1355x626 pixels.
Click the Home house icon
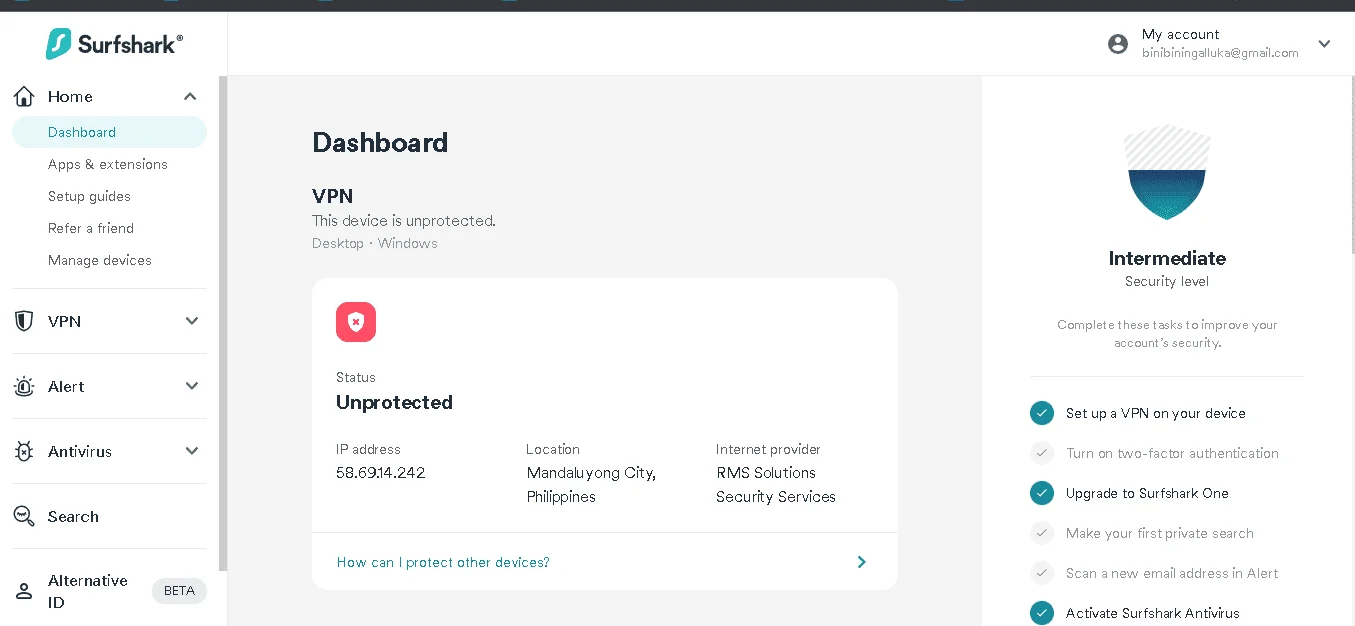[x=24, y=96]
